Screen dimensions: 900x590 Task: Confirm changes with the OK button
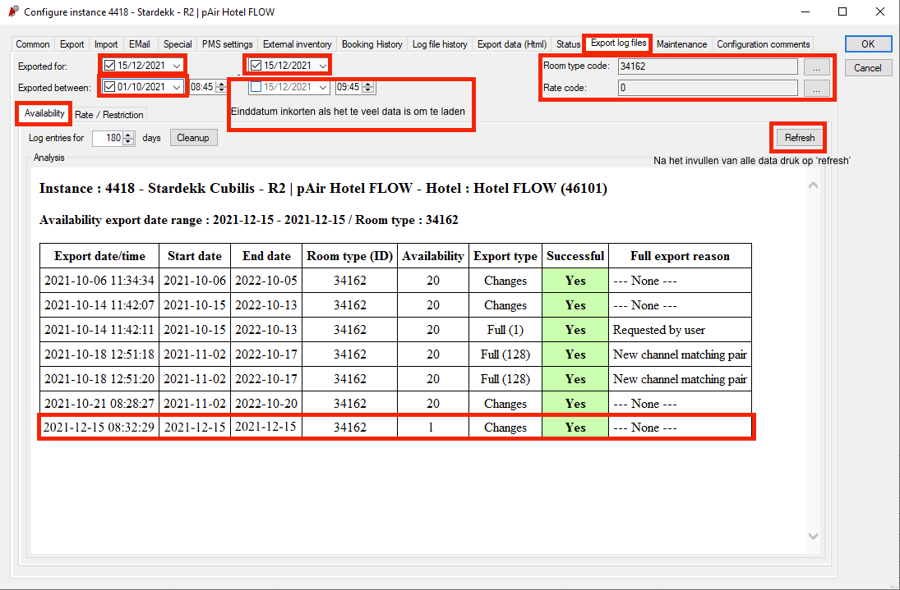[x=866, y=43]
